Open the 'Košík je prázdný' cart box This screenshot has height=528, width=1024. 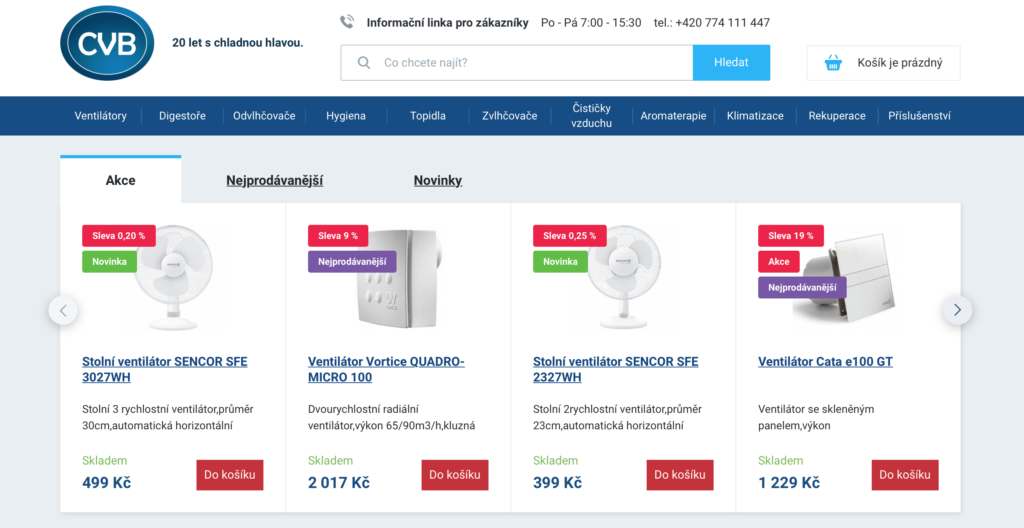tap(884, 63)
